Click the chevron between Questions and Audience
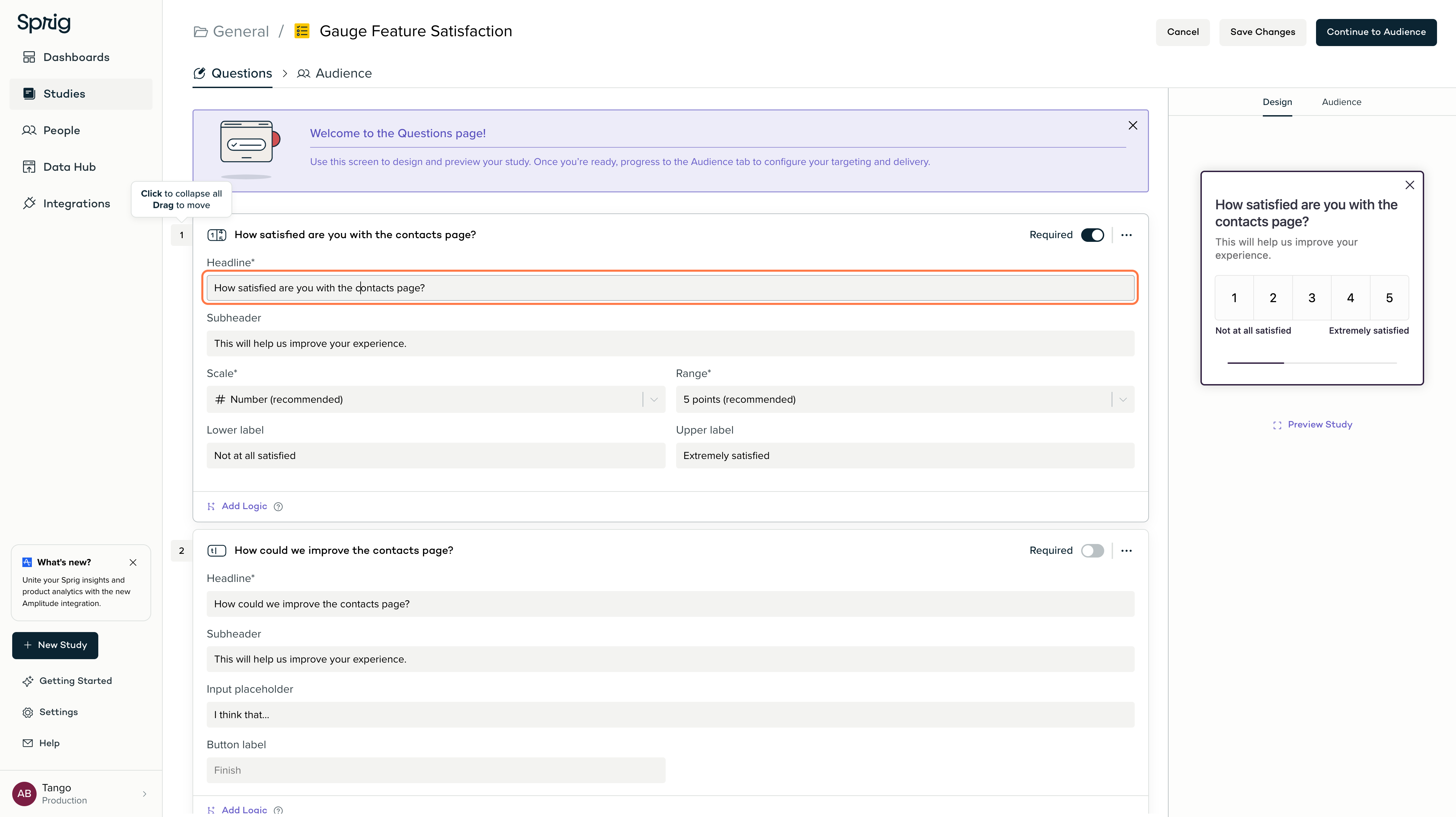This screenshot has width=1456, height=817. [285, 74]
